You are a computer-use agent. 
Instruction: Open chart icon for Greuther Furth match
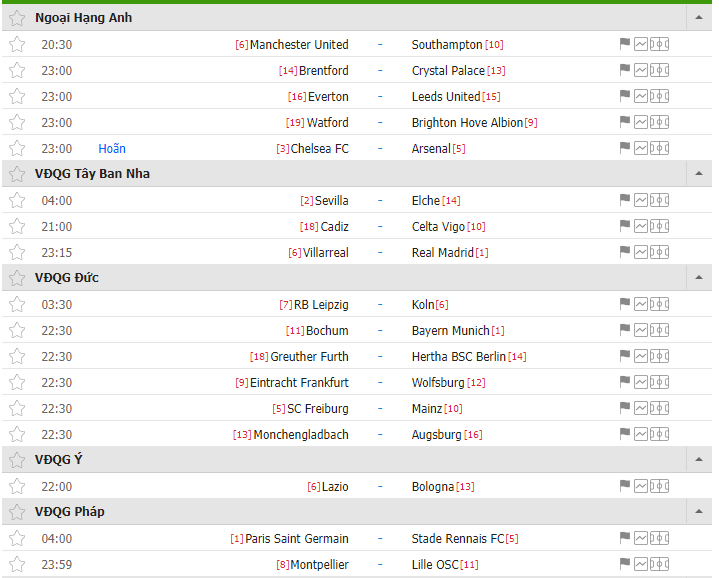point(641,356)
